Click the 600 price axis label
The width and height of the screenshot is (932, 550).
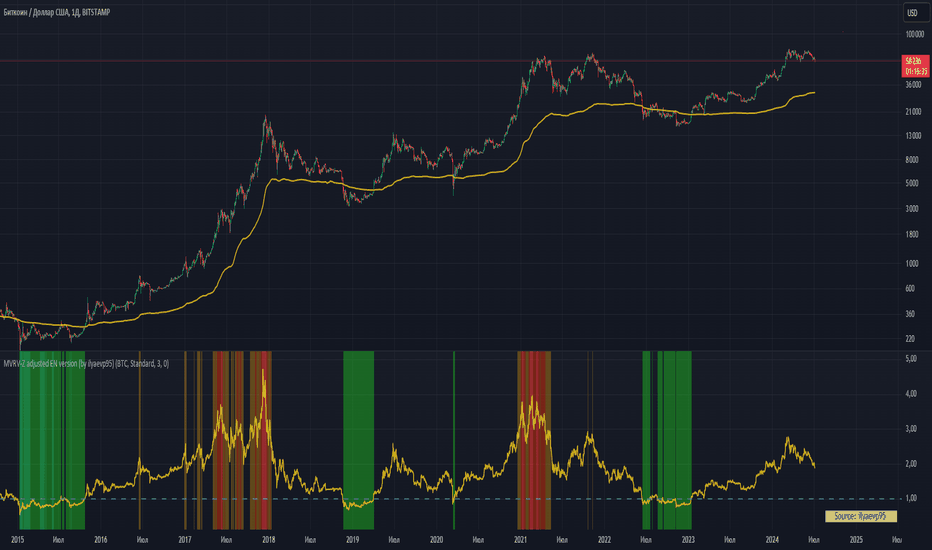tap(910, 288)
